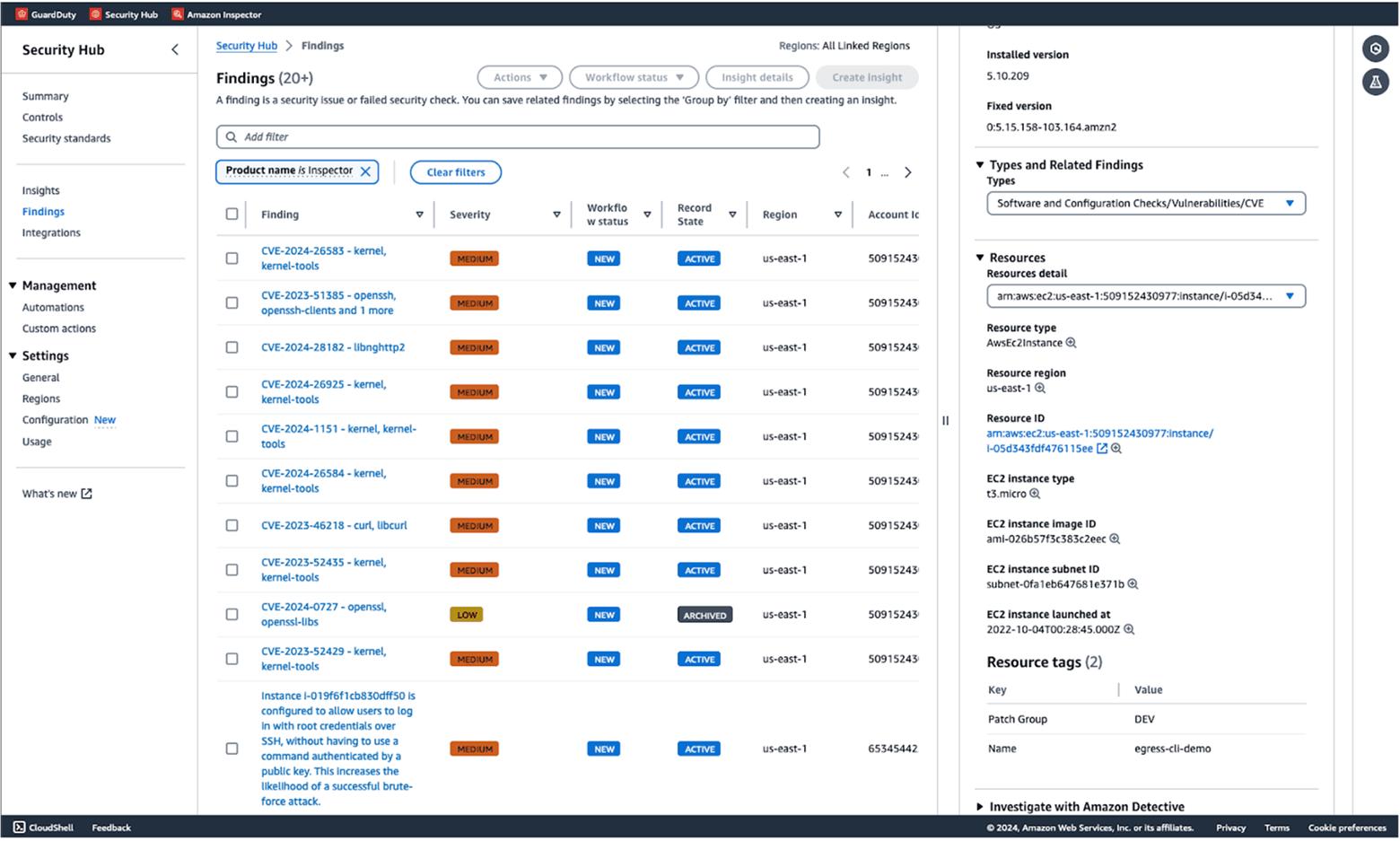This screenshot has width=1400, height=841.
Task: Check the CVE-2023-51385 openssh finding row
Action: pyautogui.click(x=232, y=303)
